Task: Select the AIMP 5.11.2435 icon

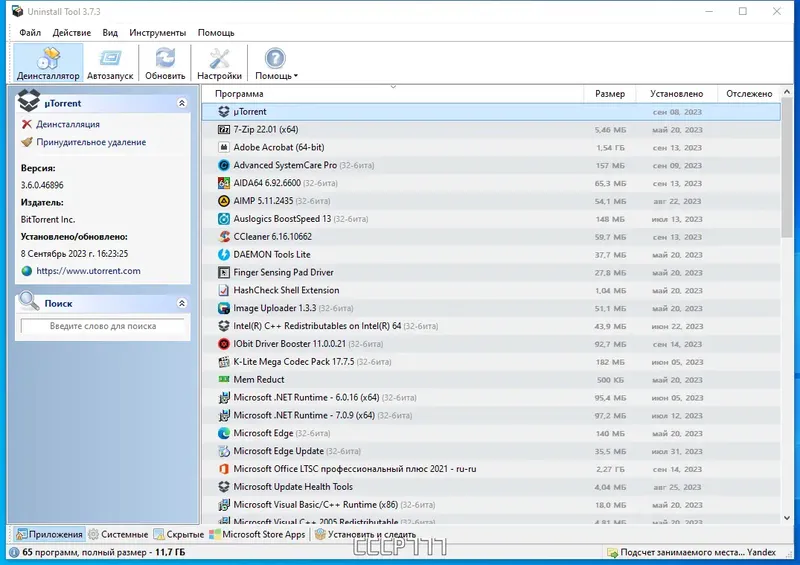Action: (x=223, y=201)
